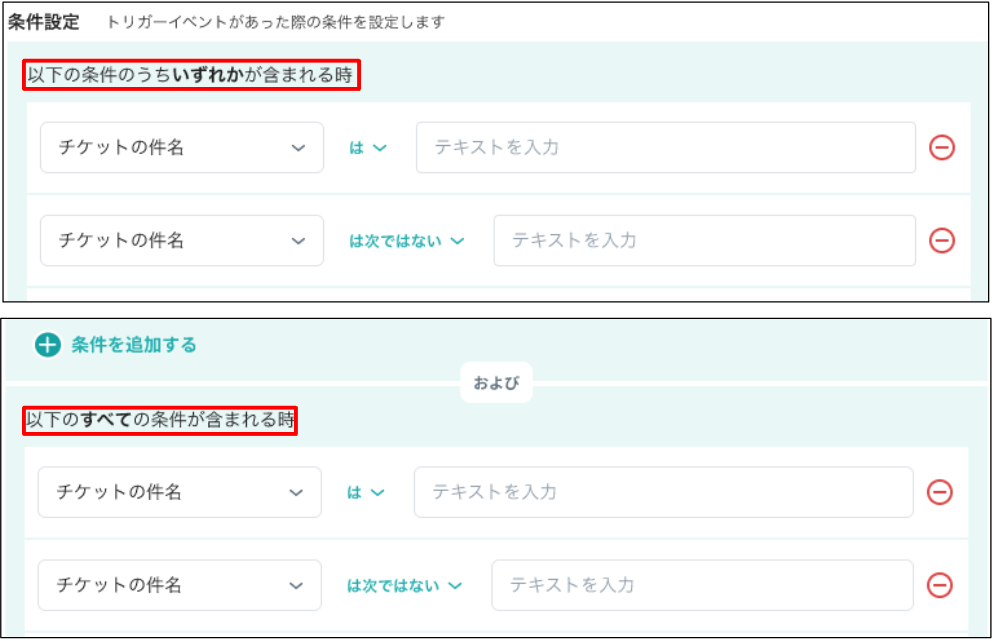Change the は operator in the いずれか group
The height and width of the screenshot is (641, 994).
point(368,148)
